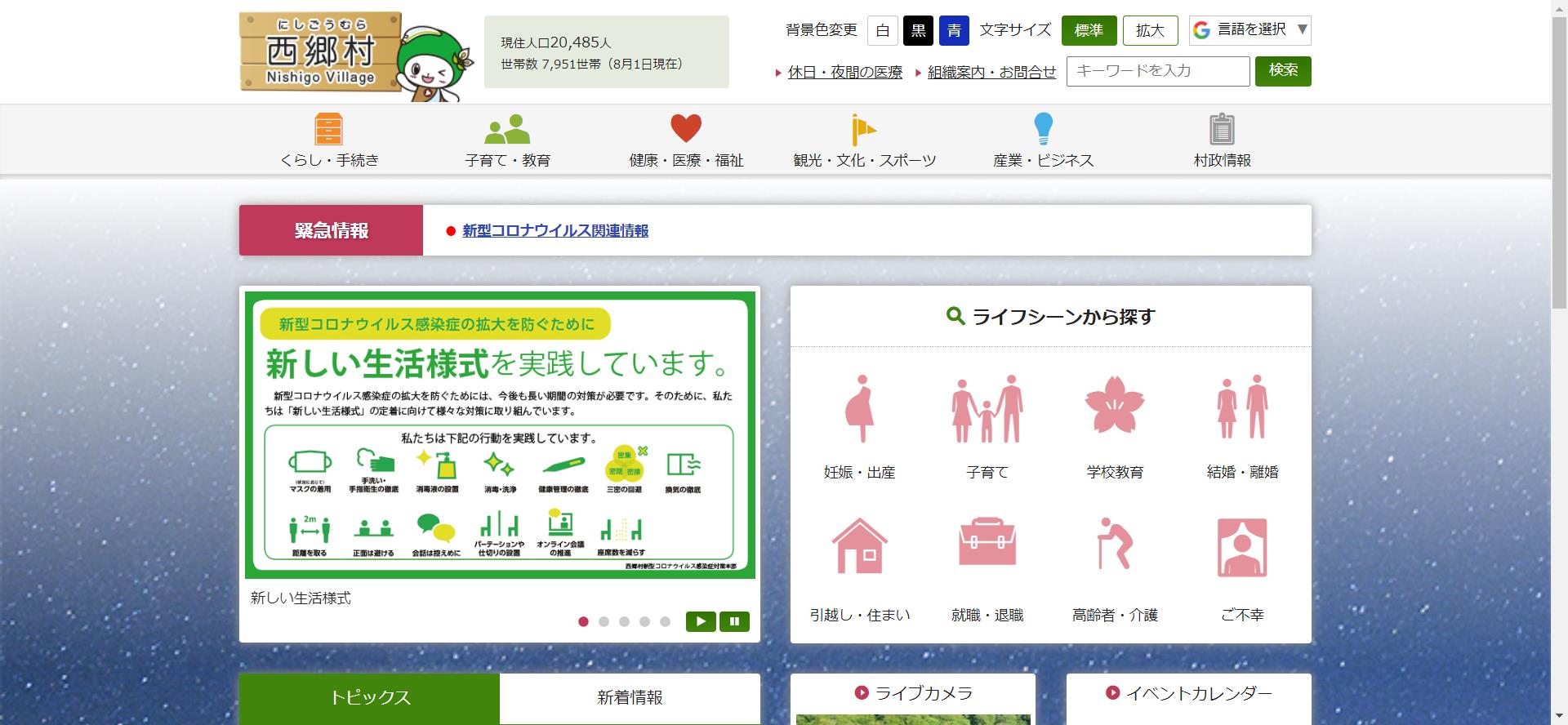The height and width of the screenshot is (725, 1568).
Task: Click the 現住人口20,485人 population text
Action: pyautogui.click(x=555, y=42)
